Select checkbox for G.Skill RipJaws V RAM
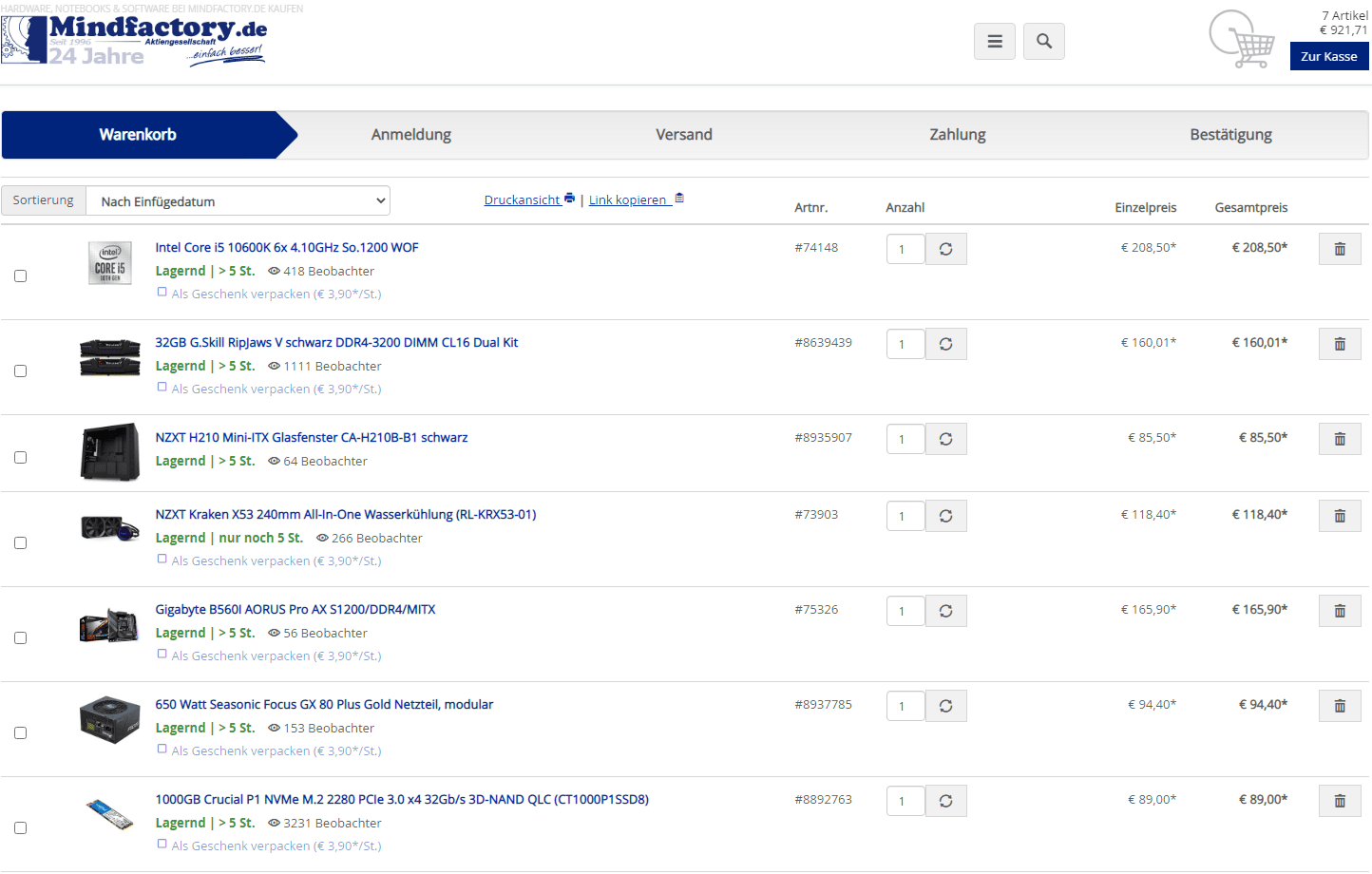 pyautogui.click(x=20, y=370)
